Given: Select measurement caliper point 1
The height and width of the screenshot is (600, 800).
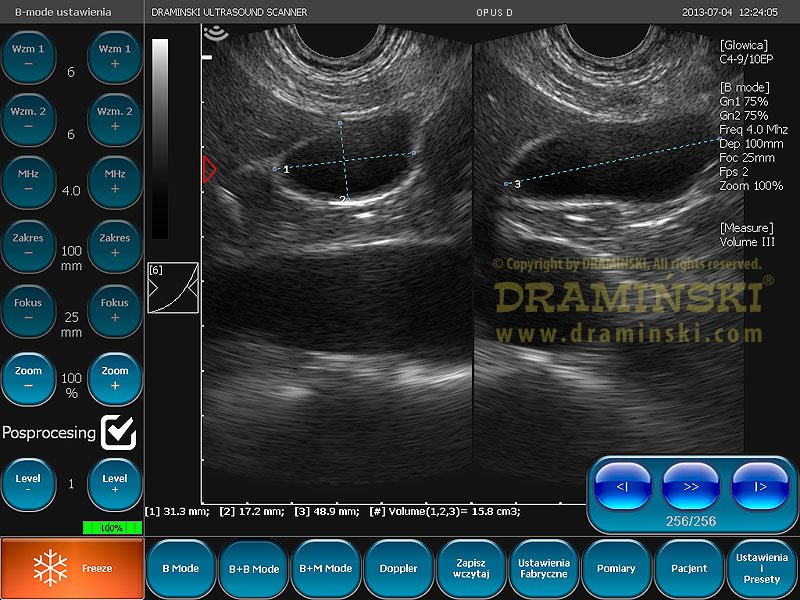Looking at the screenshot, I should point(275,169).
